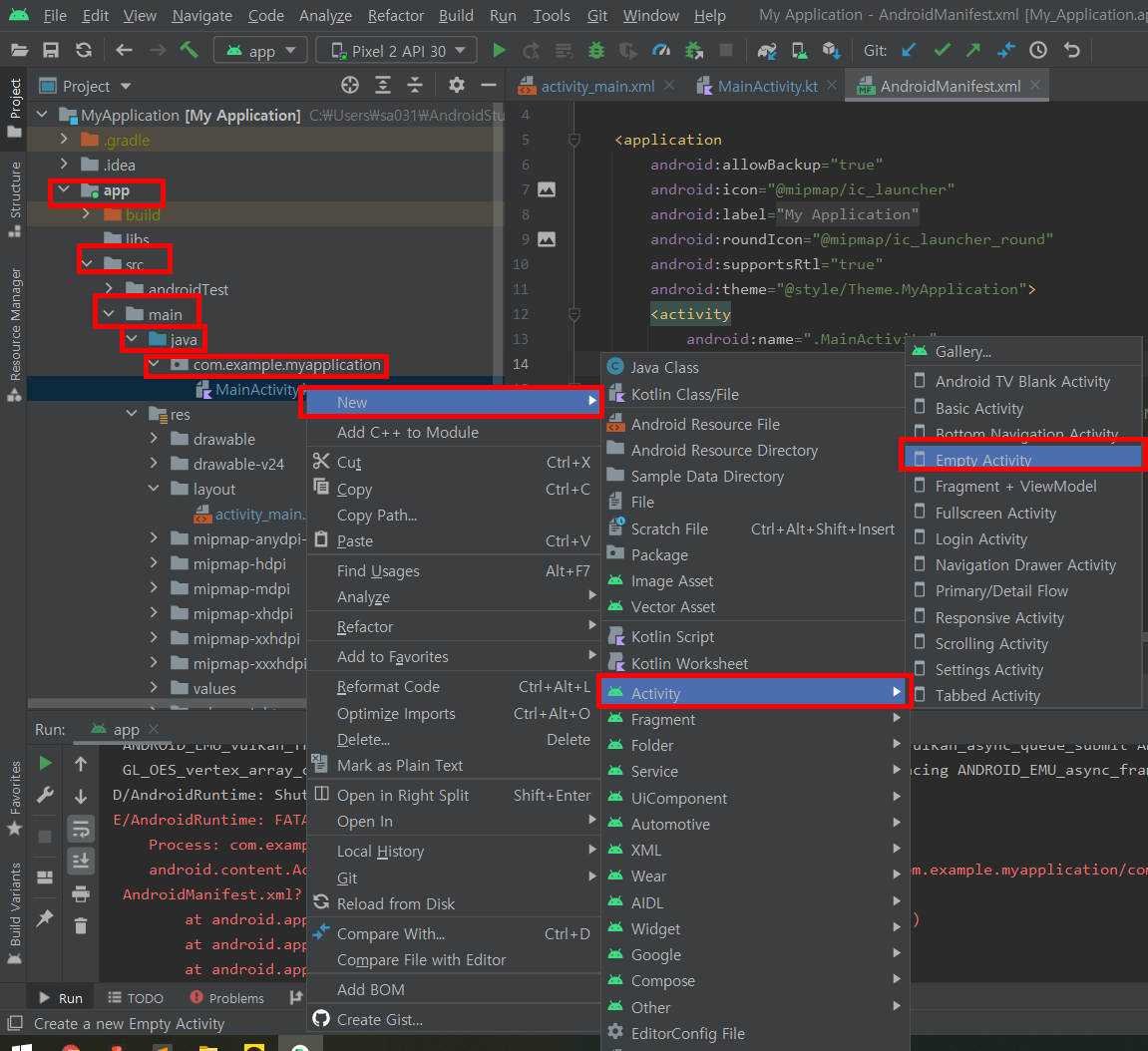1148x1051 pixels.
Task: Click the up arrow in Run panel
Action: pos(81,764)
